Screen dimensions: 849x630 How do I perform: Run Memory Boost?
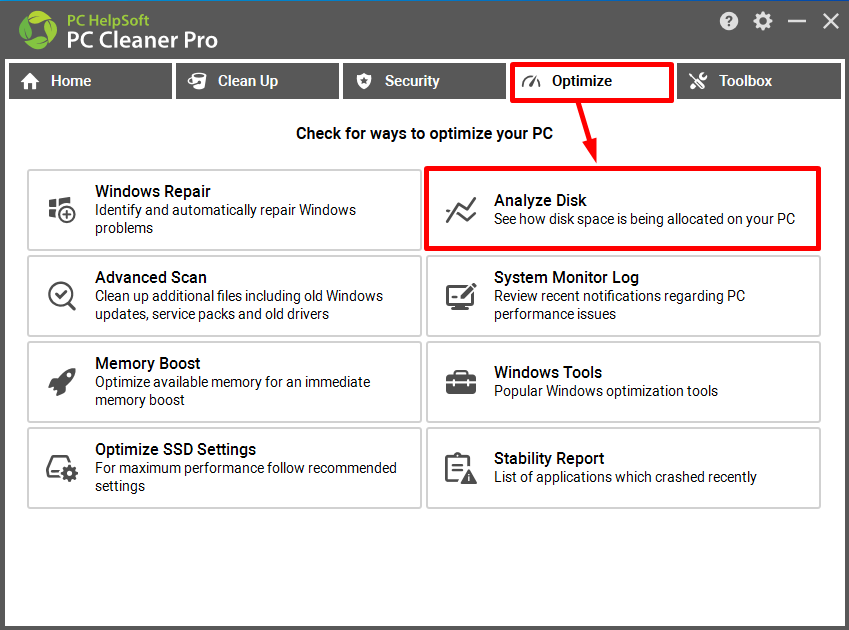224,382
